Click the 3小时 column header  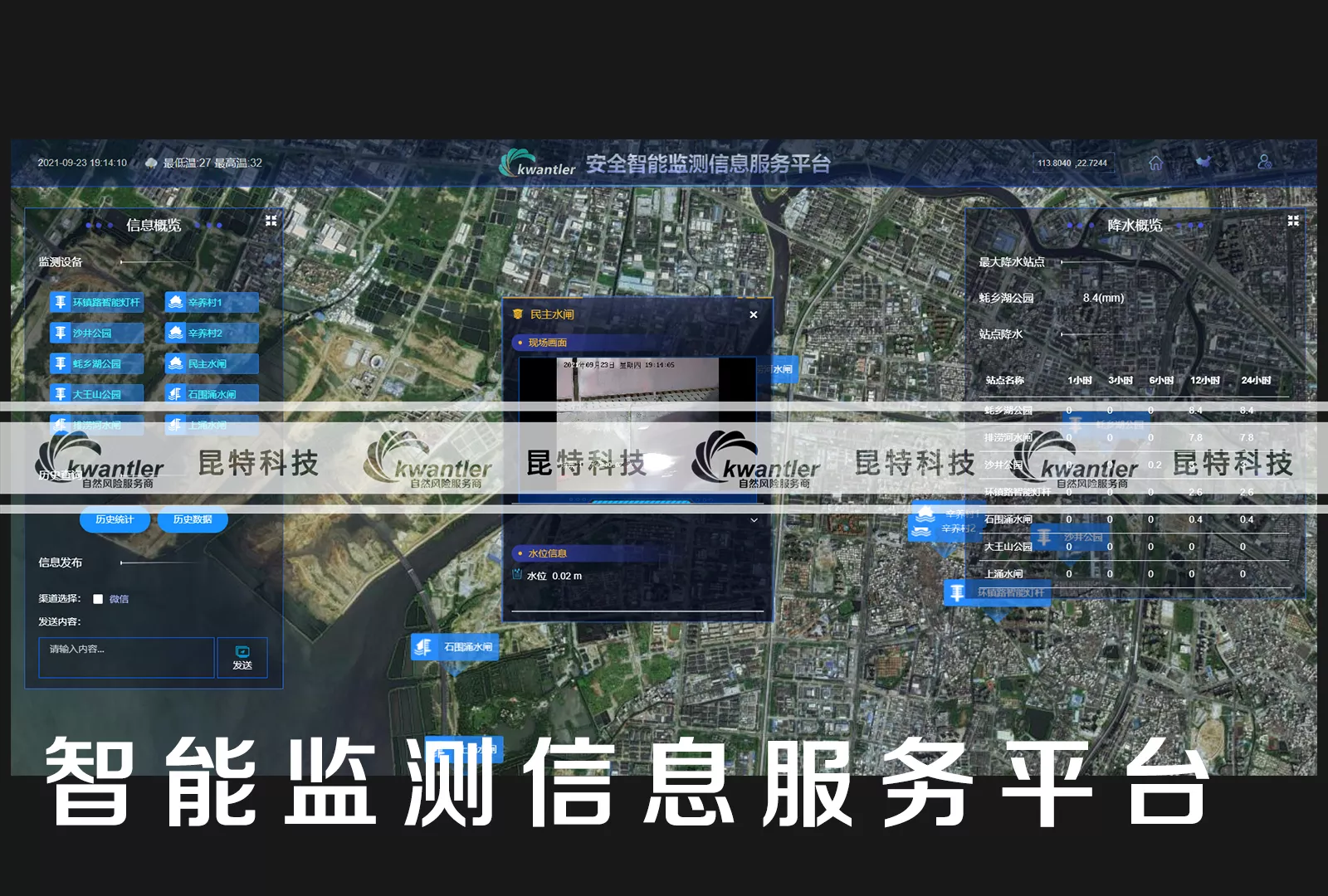[x=1120, y=380]
